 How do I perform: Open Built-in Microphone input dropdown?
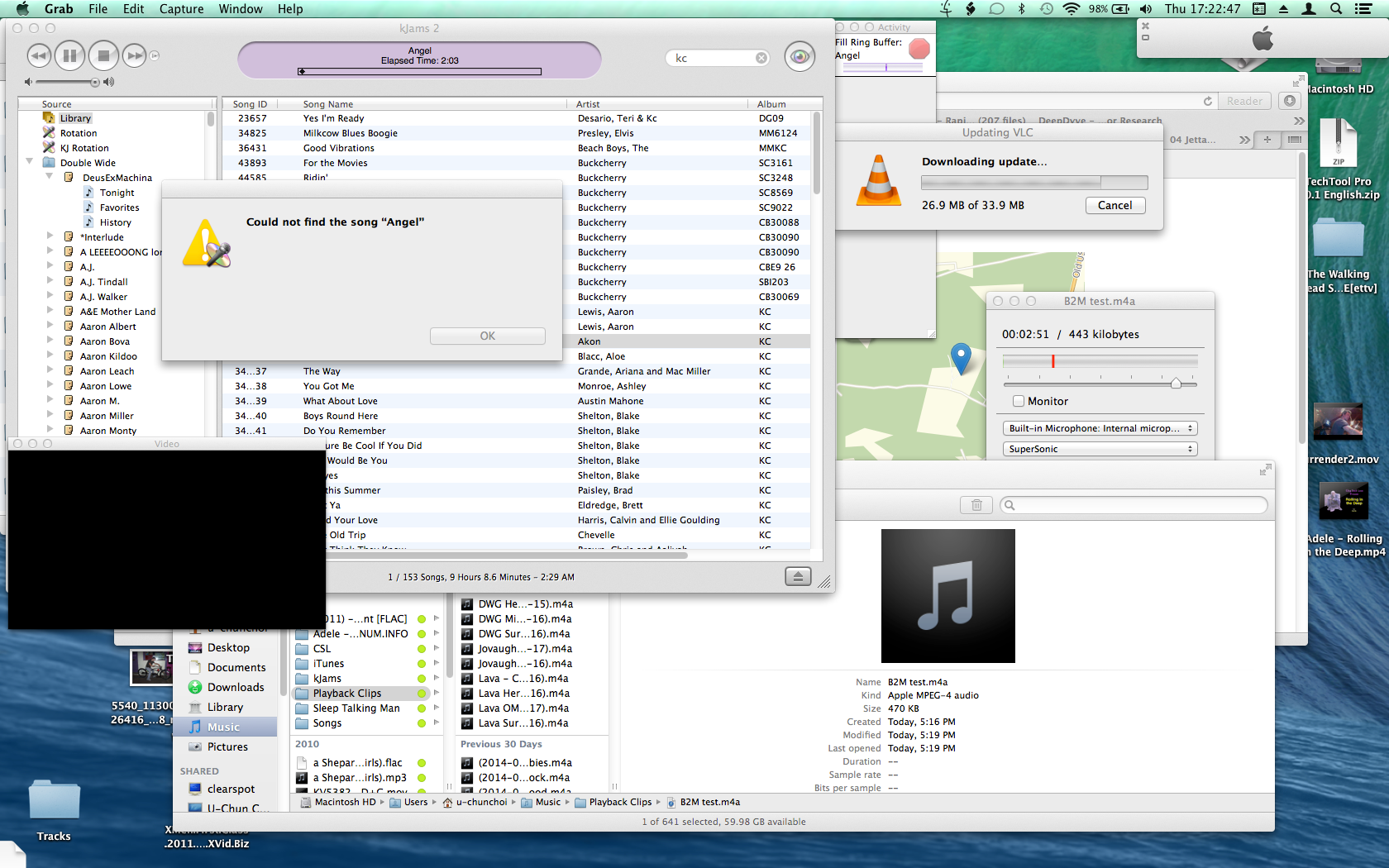[1099, 428]
